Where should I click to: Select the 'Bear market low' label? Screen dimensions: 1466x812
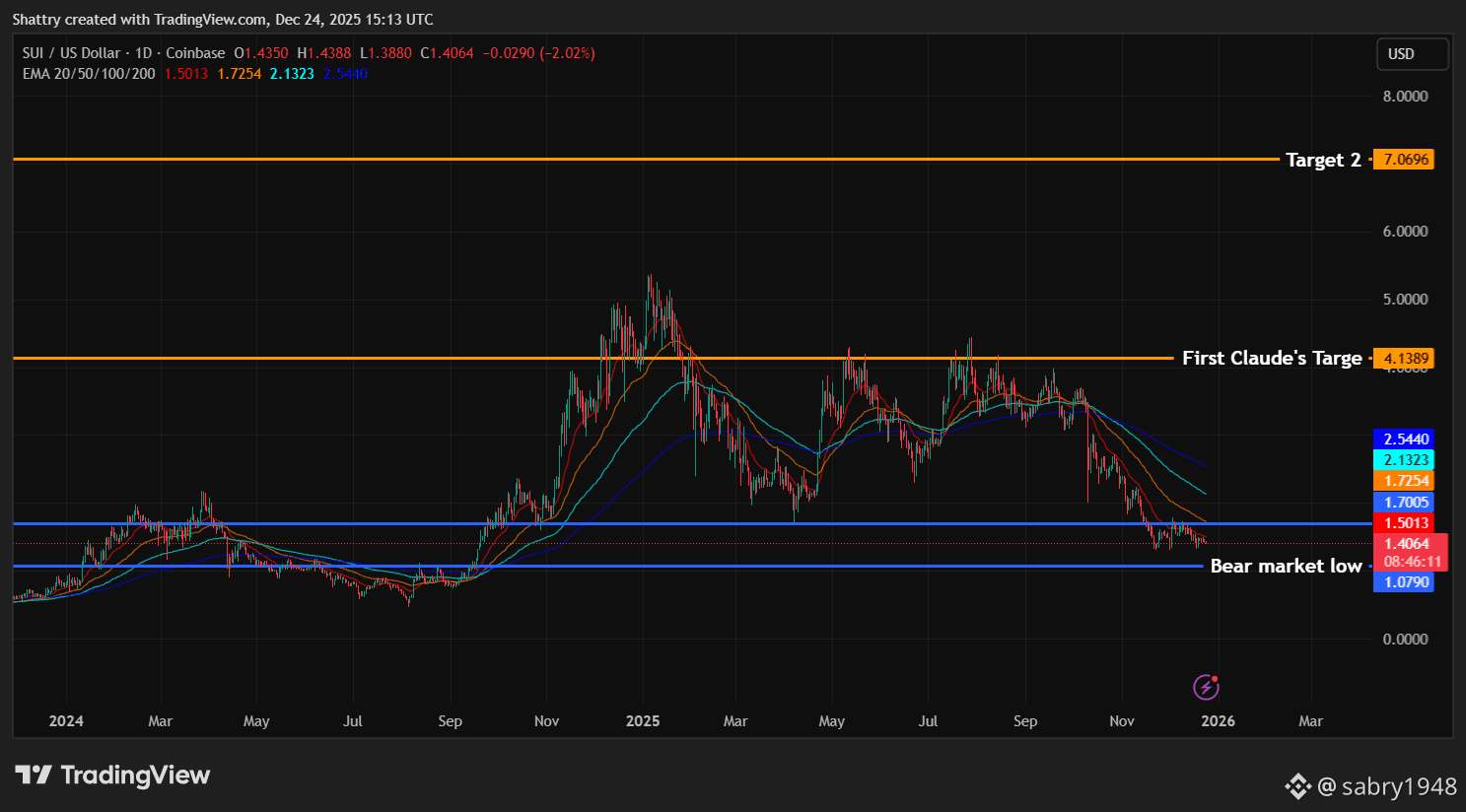coord(1286,566)
